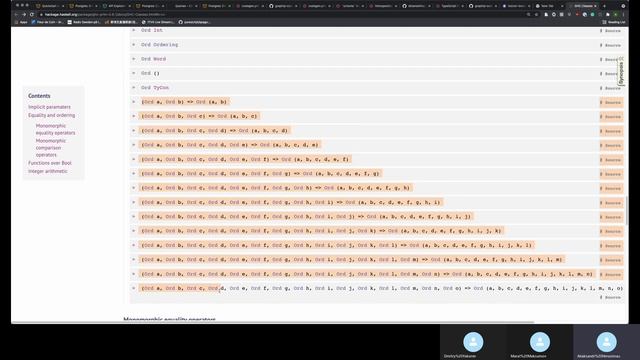Expand the eight-element tuple Ord instance ending in h
640x360 pixels.
pyautogui.click(x=133, y=188)
